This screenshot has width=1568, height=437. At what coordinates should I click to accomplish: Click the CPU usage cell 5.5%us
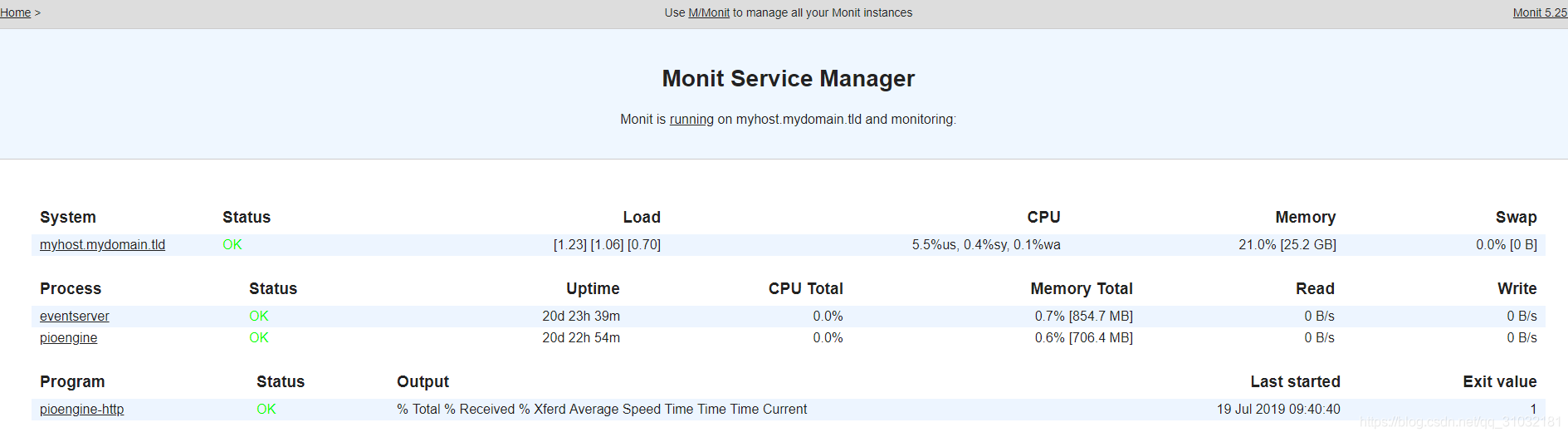pyautogui.click(x=986, y=245)
